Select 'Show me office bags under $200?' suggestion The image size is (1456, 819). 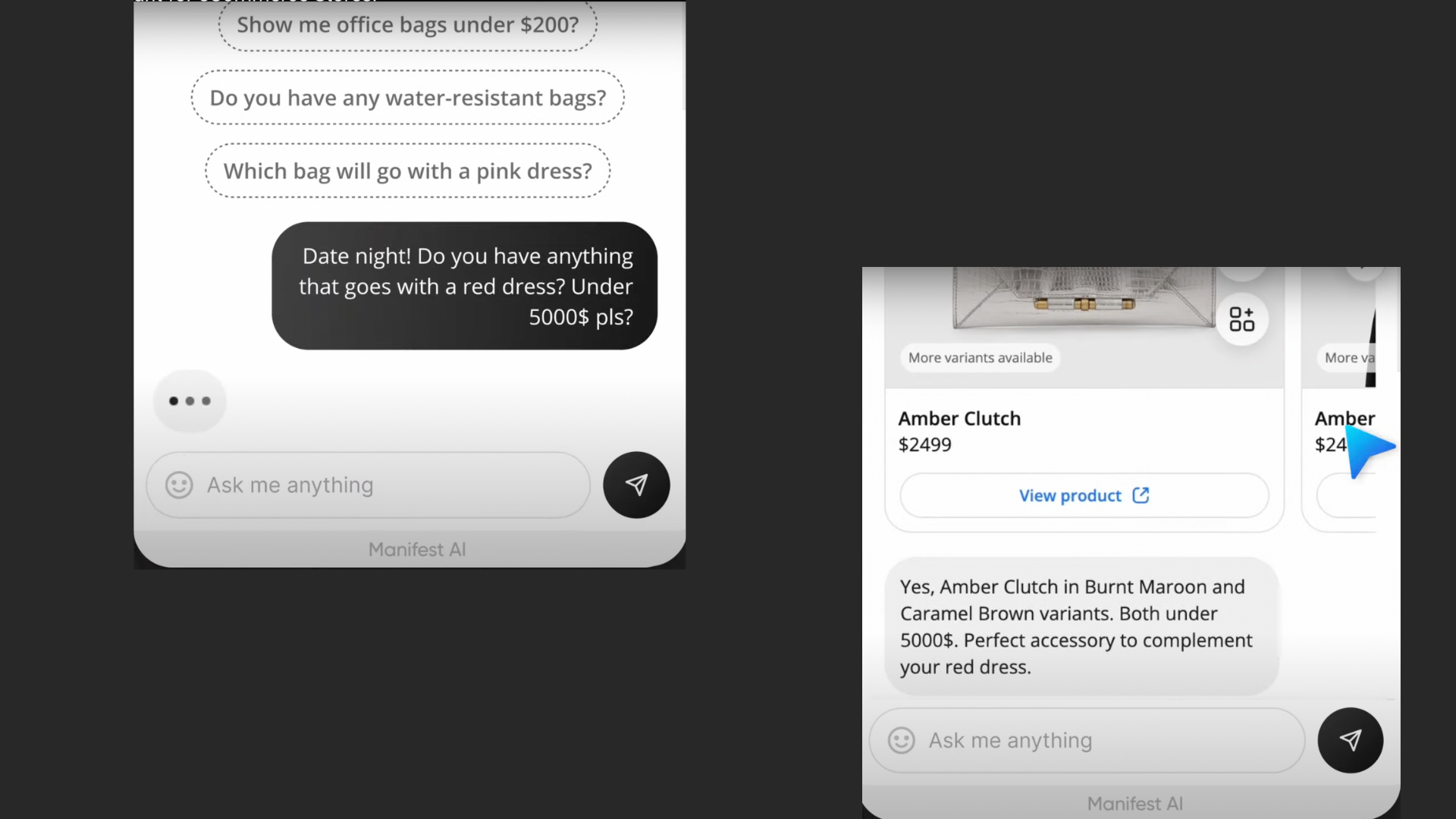[407, 25]
